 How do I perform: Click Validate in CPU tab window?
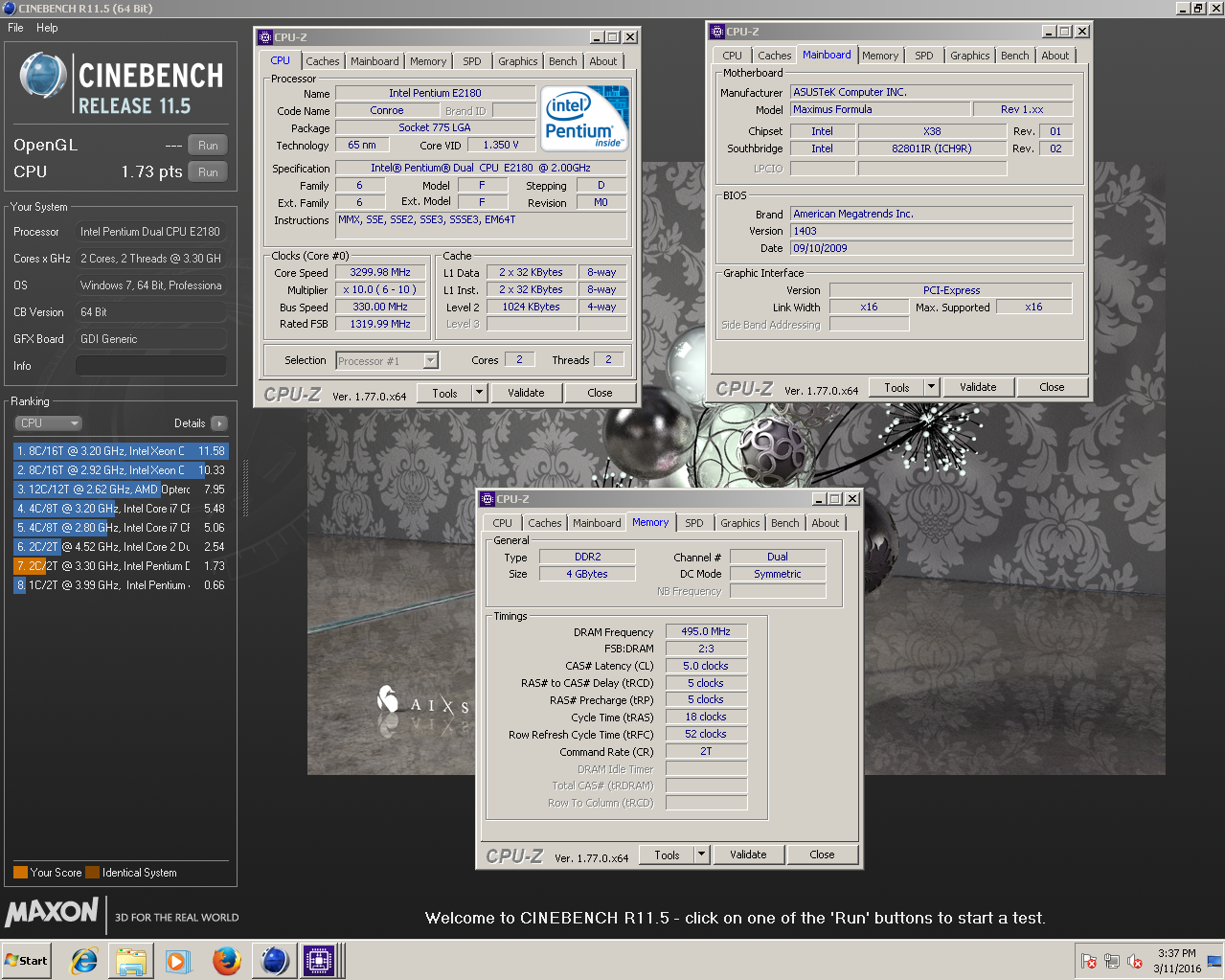click(526, 393)
